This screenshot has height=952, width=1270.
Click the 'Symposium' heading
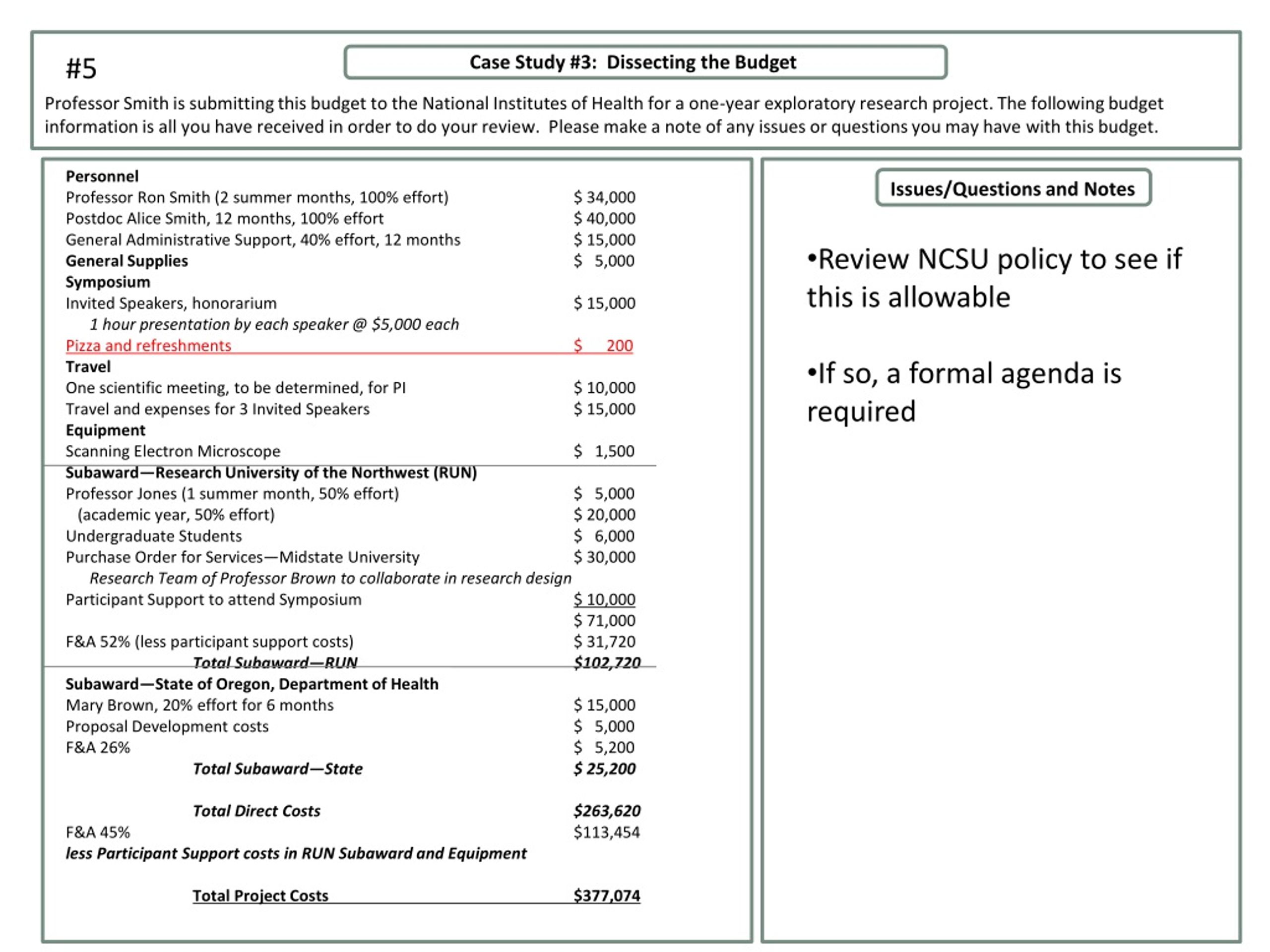(108, 282)
